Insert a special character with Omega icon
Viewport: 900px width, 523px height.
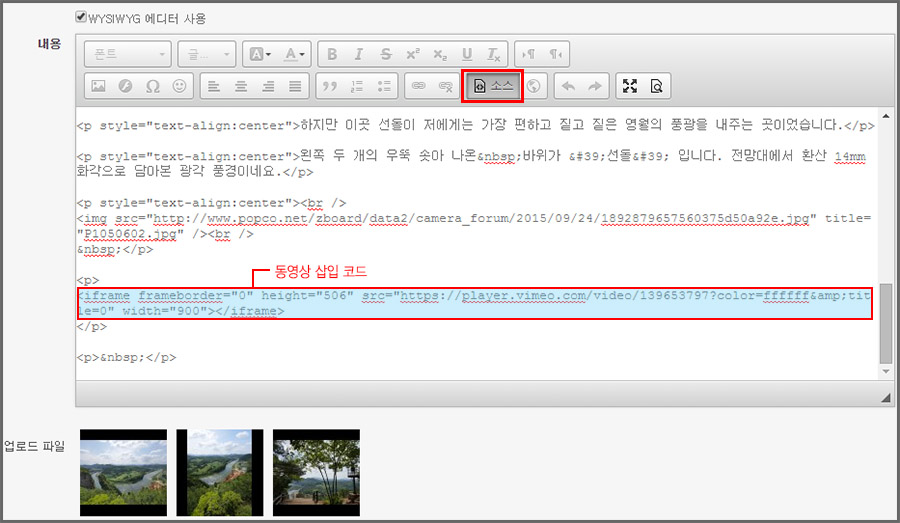click(152, 86)
